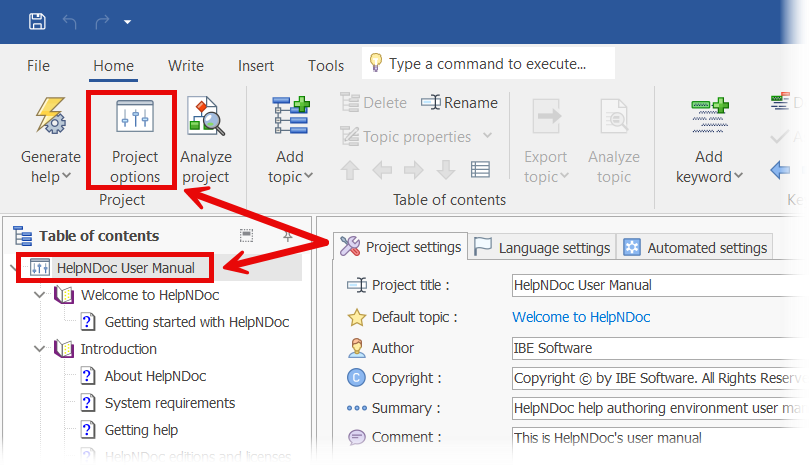Open Project options in the ribbon

(x=135, y=140)
